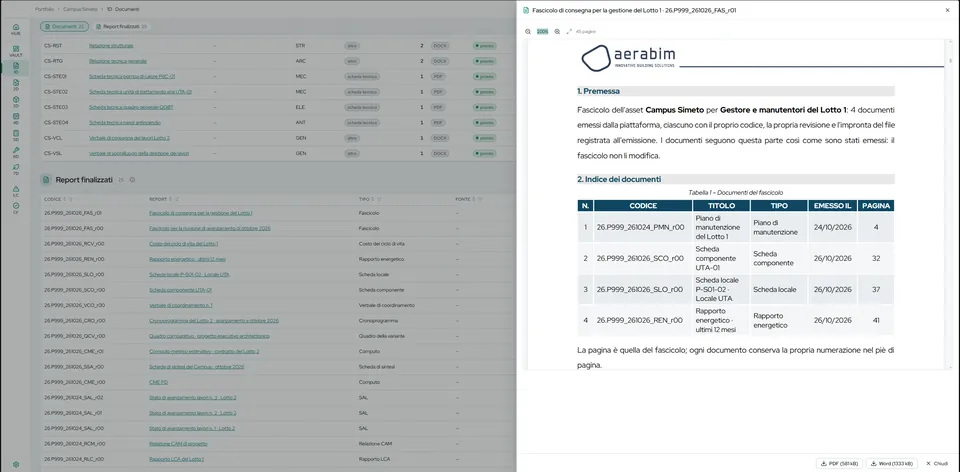Open Scheda di sintesi del Campus report
Image resolution: width=960 pixels, height=472 pixels.
click(197, 367)
